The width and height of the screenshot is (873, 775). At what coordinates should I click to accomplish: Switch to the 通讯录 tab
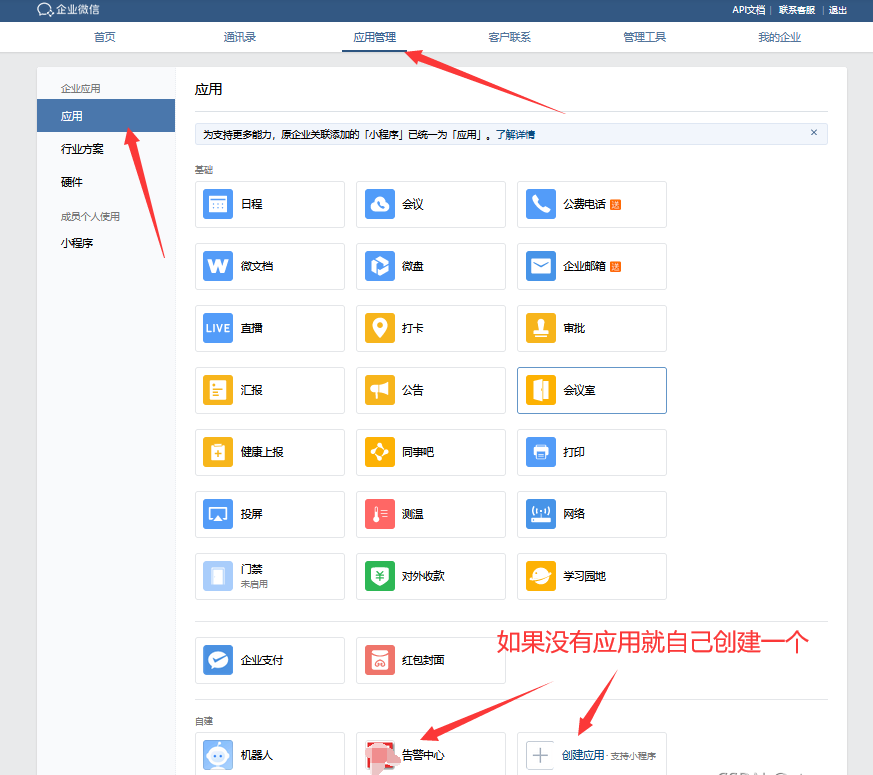coord(240,37)
